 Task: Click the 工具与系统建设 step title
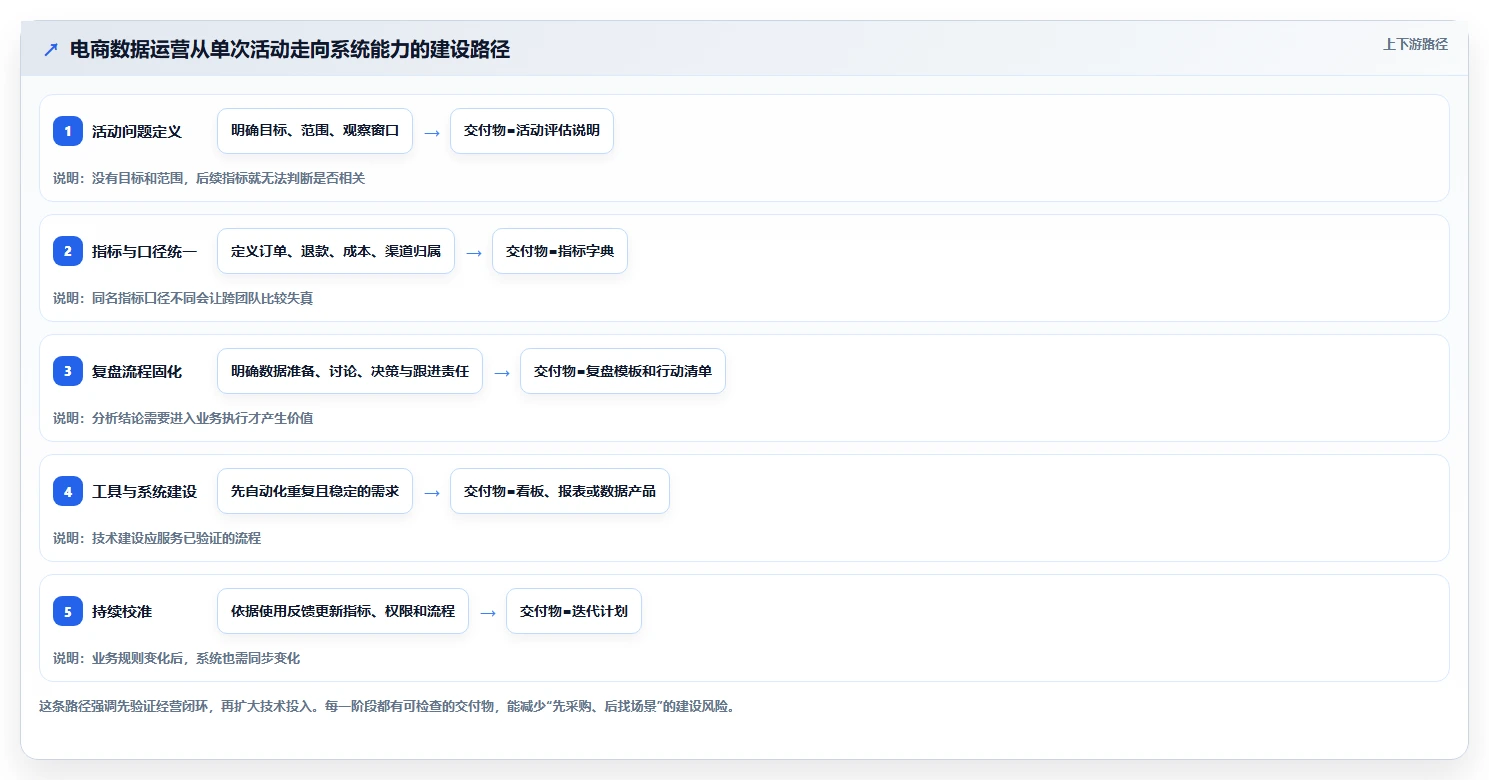coord(144,491)
